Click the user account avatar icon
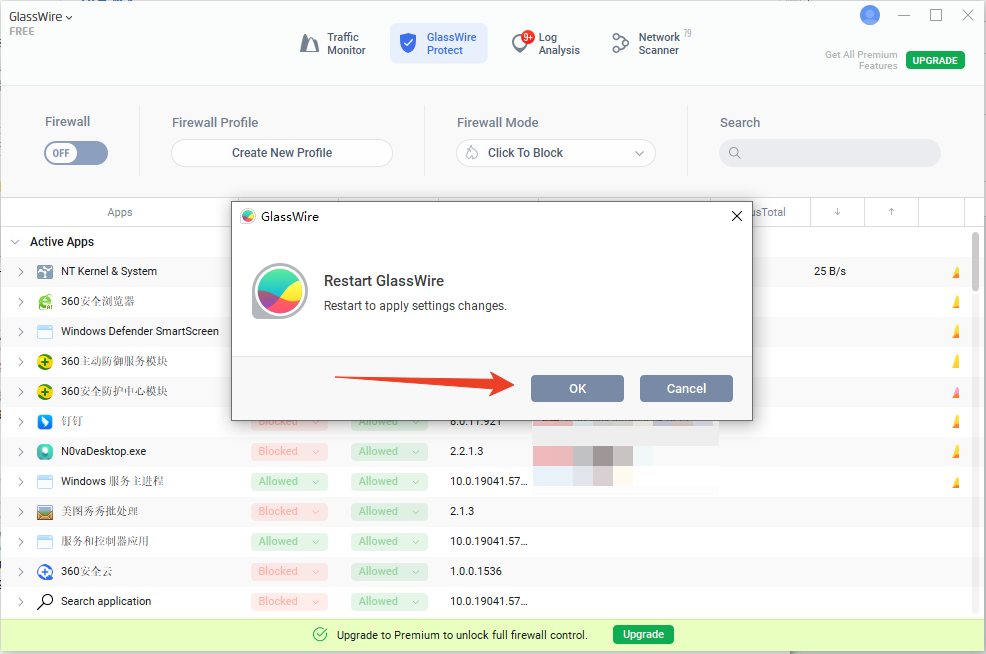This screenshot has width=986, height=654. point(870,15)
